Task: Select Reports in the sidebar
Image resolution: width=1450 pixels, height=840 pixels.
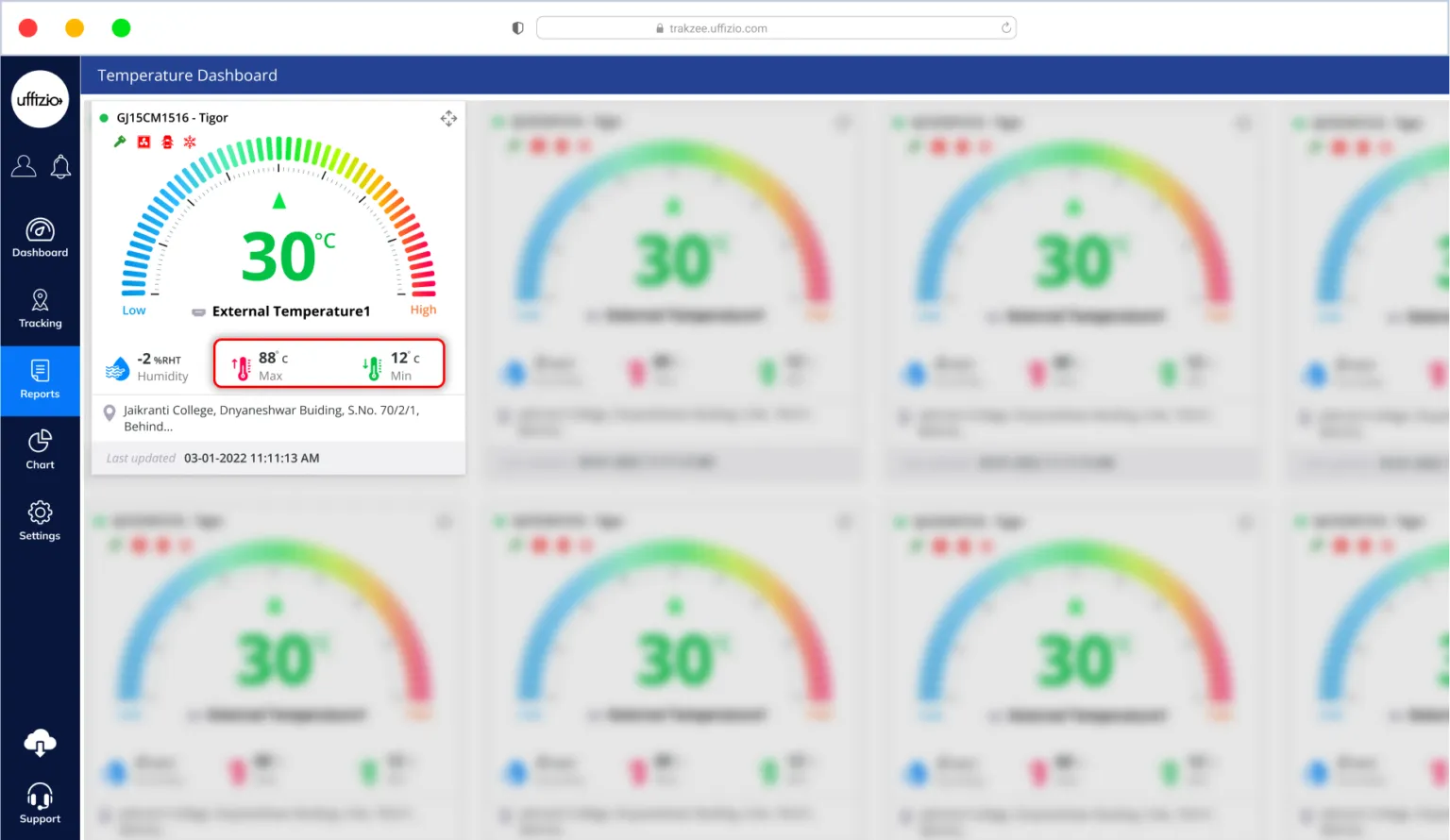Action: pyautogui.click(x=40, y=379)
